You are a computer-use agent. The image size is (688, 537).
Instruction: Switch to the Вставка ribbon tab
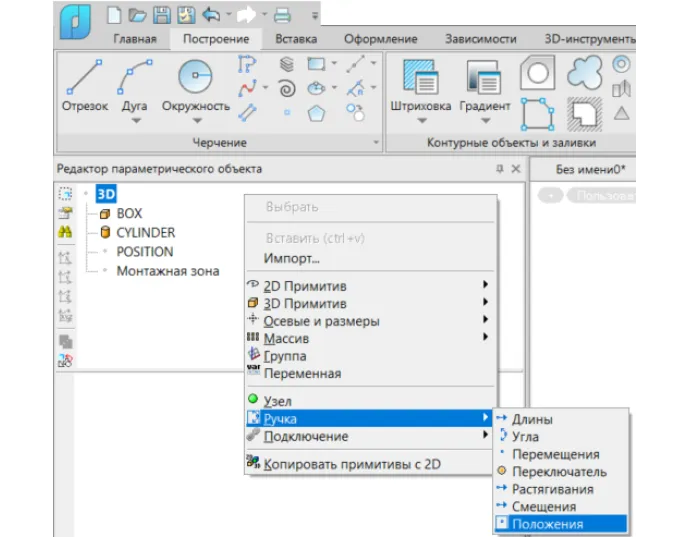(296, 39)
